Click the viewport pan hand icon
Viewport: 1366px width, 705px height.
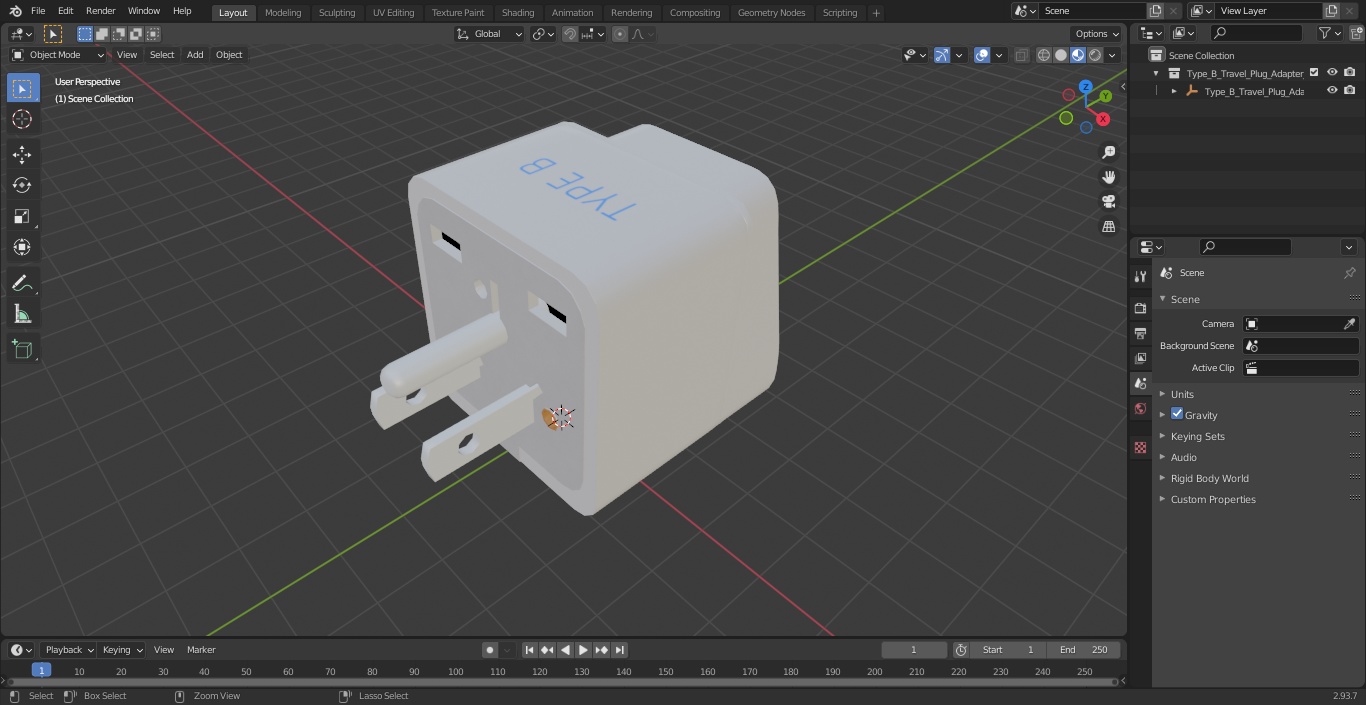1108,177
